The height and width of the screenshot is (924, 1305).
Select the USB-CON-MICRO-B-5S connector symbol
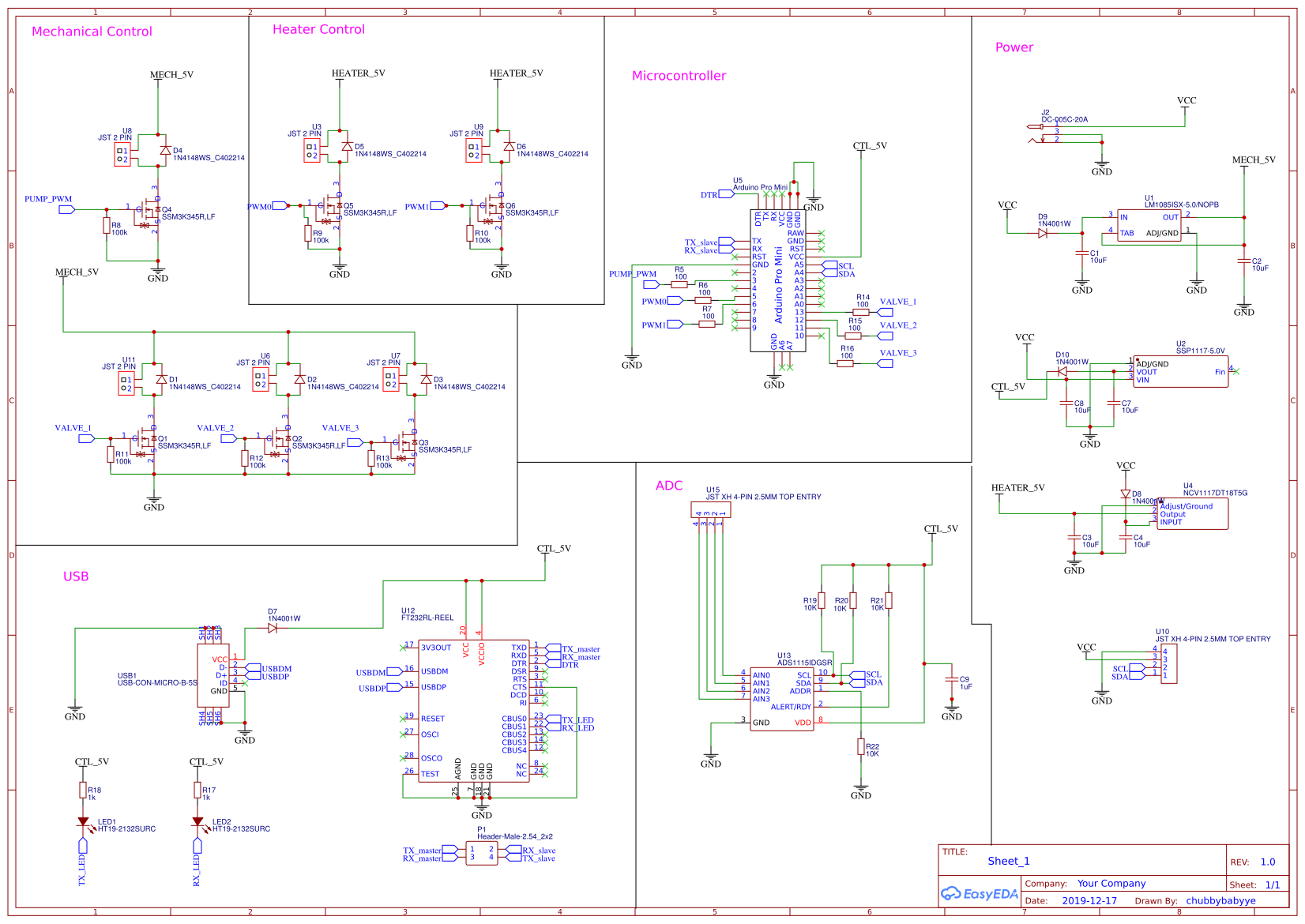(x=212, y=675)
